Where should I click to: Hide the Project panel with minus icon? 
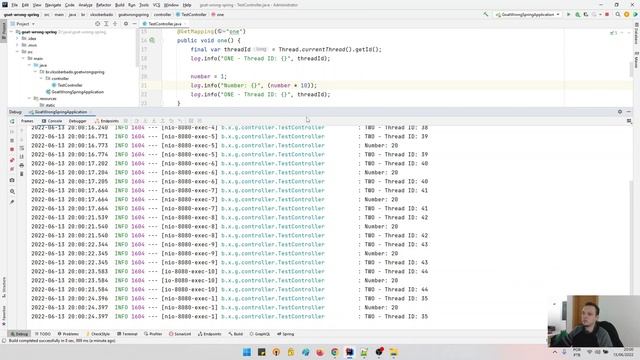point(134,24)
